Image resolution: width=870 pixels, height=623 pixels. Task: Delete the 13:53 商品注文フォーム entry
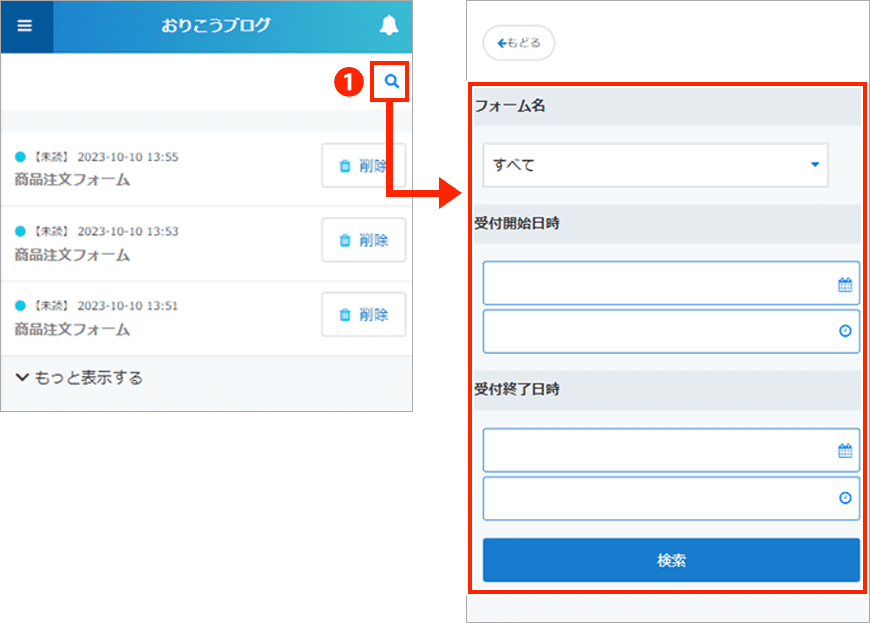click(x=363, y=240)
